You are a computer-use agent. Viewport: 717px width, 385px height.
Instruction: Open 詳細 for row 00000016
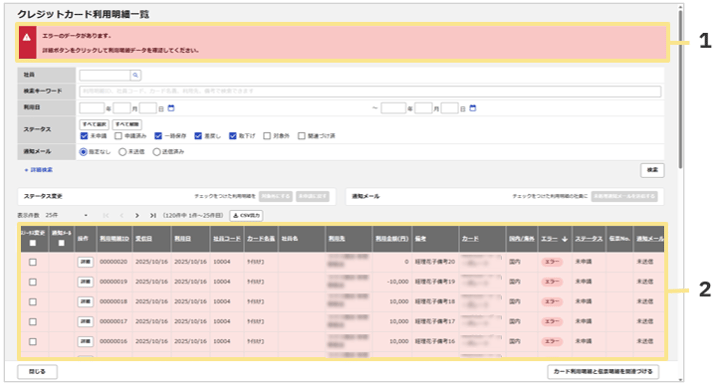pyautogui.click(x=86, y=342)
